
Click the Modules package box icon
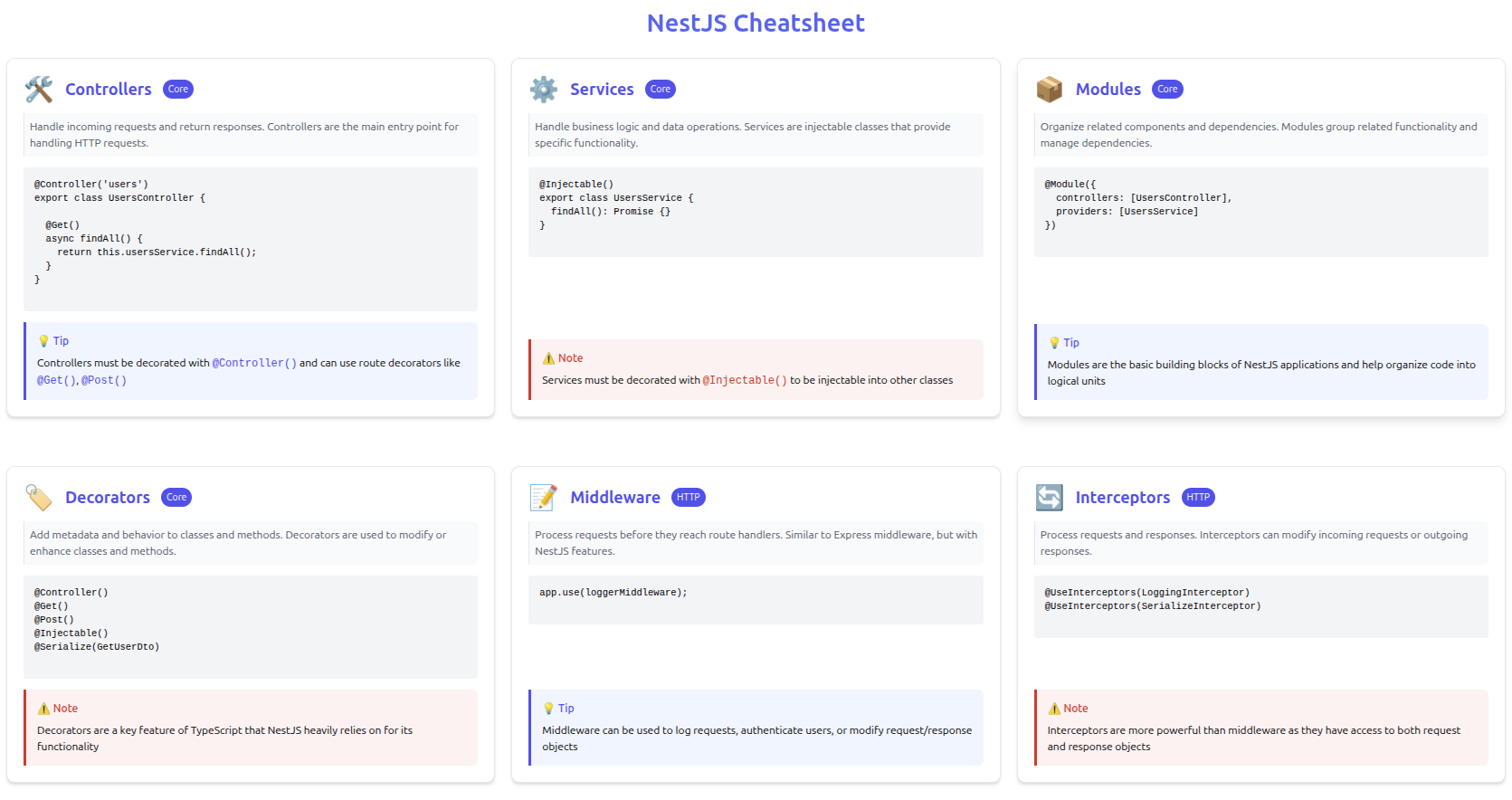1050,89
